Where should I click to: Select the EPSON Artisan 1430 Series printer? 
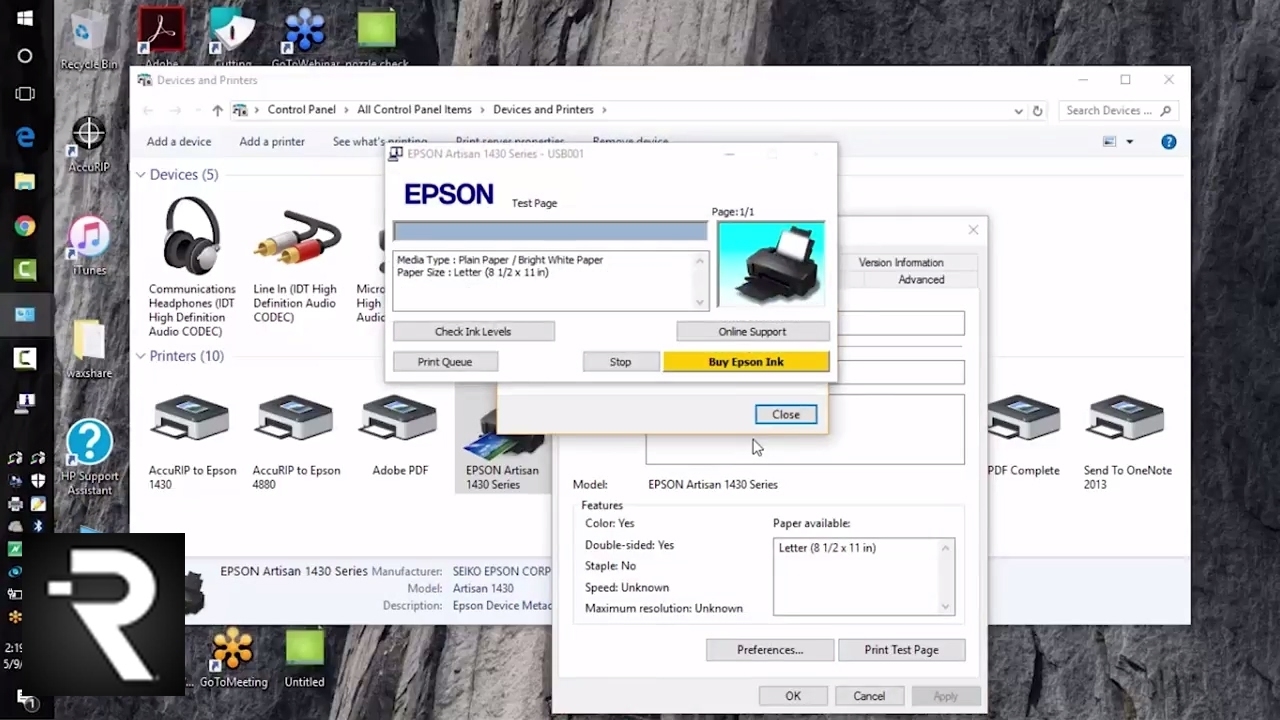(502, 441)
